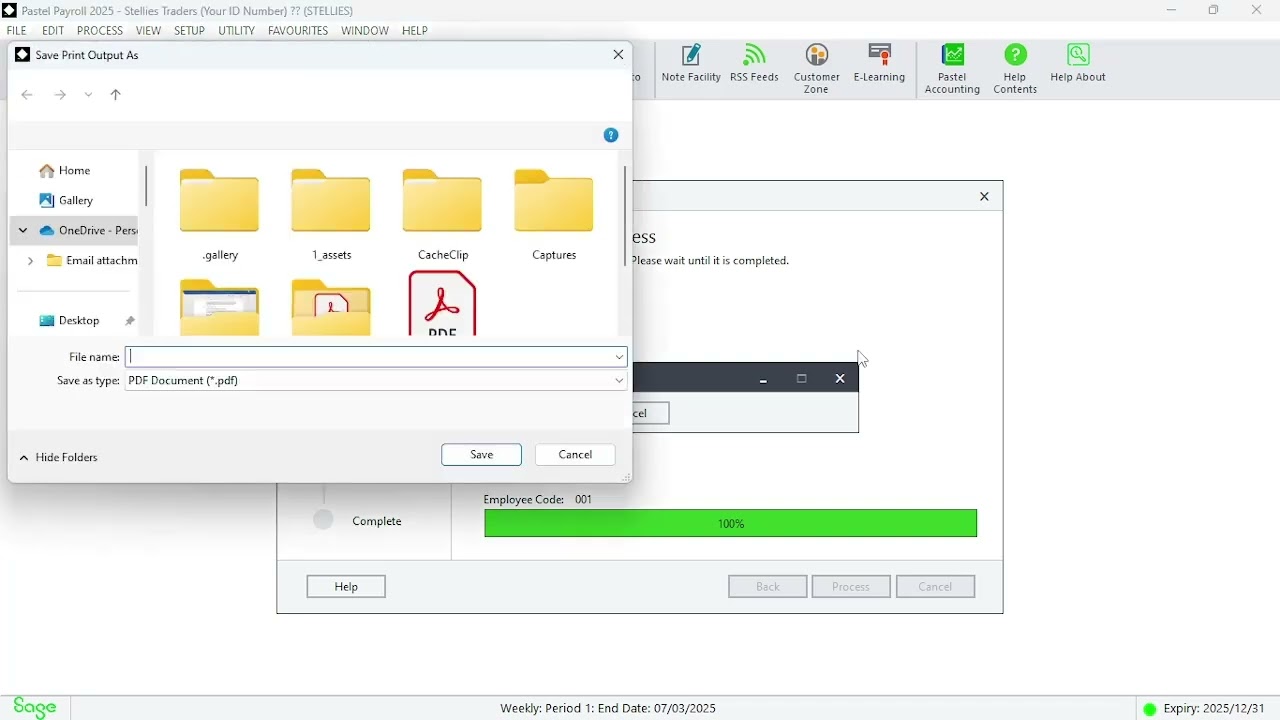
Task: Collapse the OneDrive tree node
Action: tap(23, 230)
